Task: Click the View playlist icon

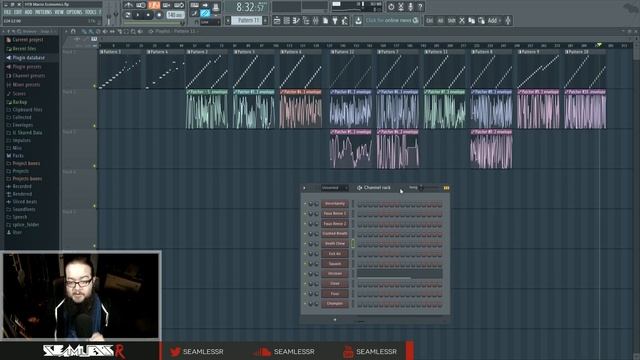Action: [277, 20]
